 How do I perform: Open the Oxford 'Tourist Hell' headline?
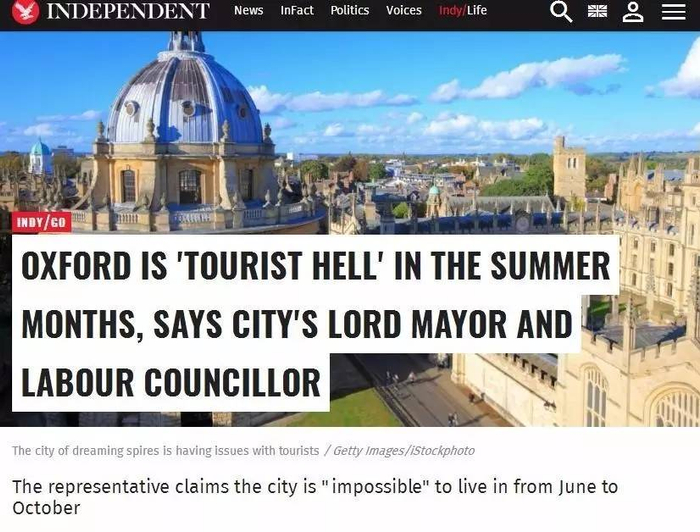(315, 323)
